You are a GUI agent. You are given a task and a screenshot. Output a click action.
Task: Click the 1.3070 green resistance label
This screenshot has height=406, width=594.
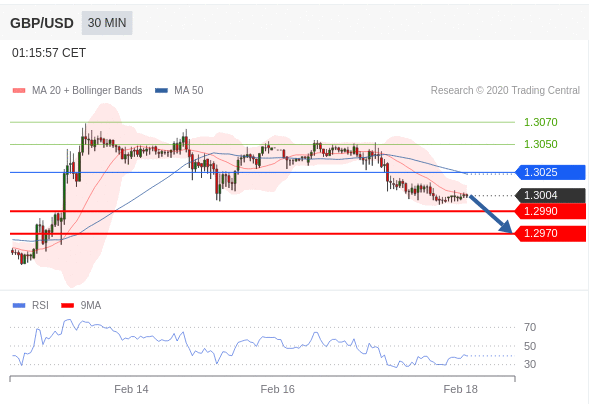541,122
